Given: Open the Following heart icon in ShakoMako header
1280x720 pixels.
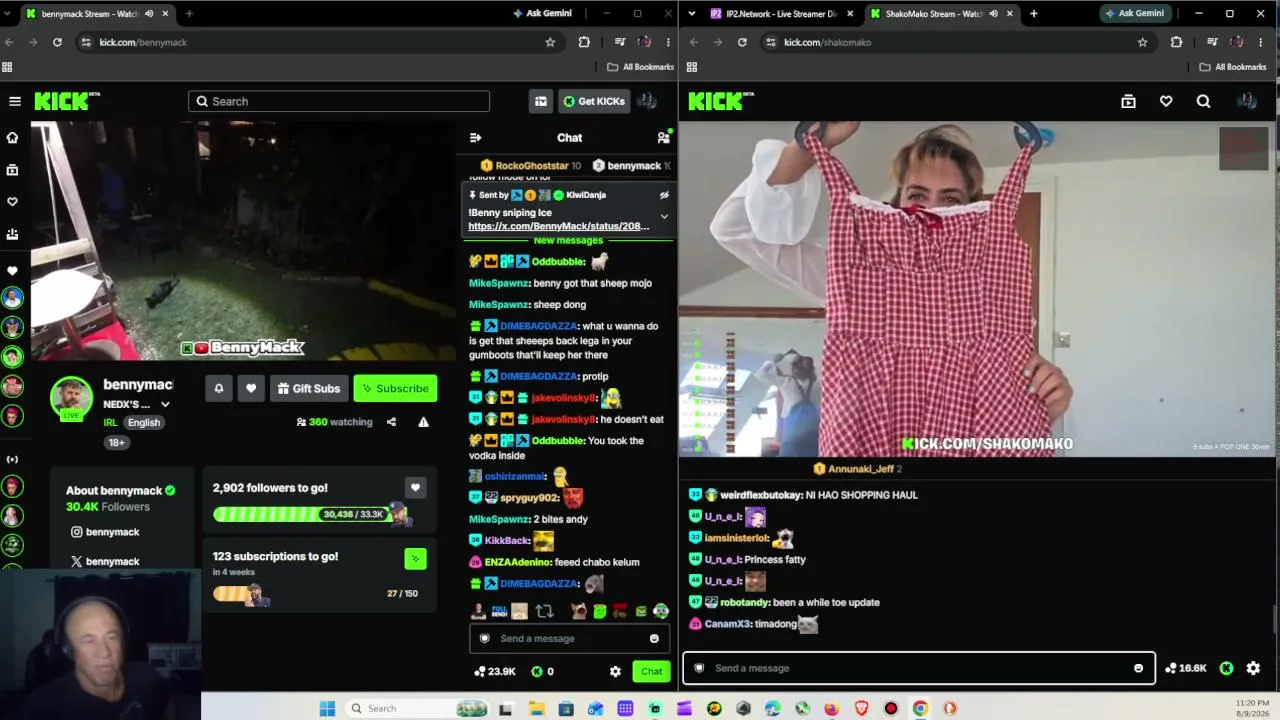Looking at the screenshot, I should click(x=1166, y=101).
